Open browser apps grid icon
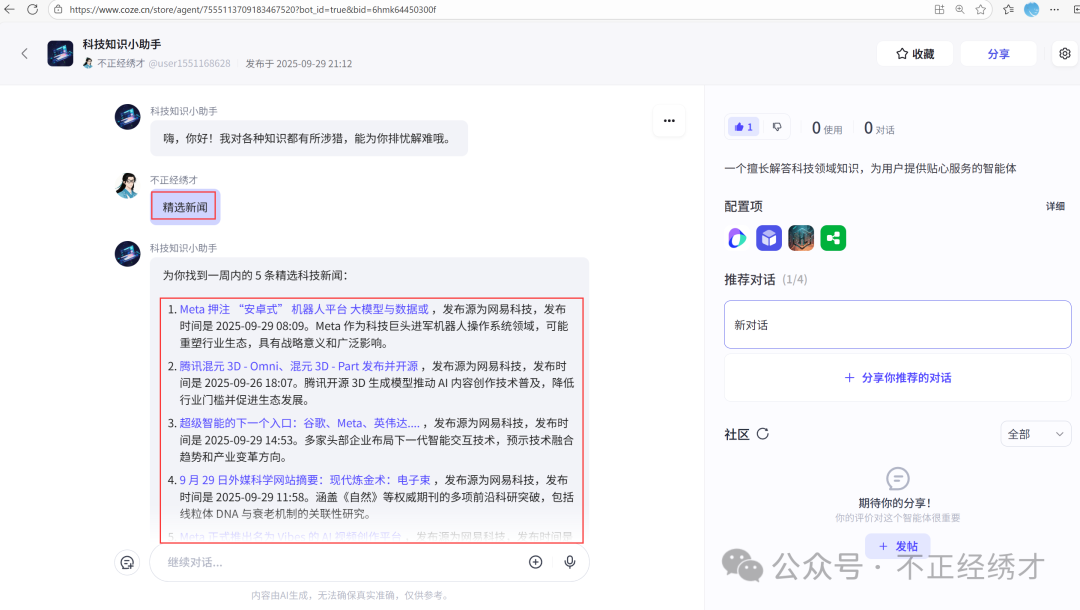 pos(939,10)
